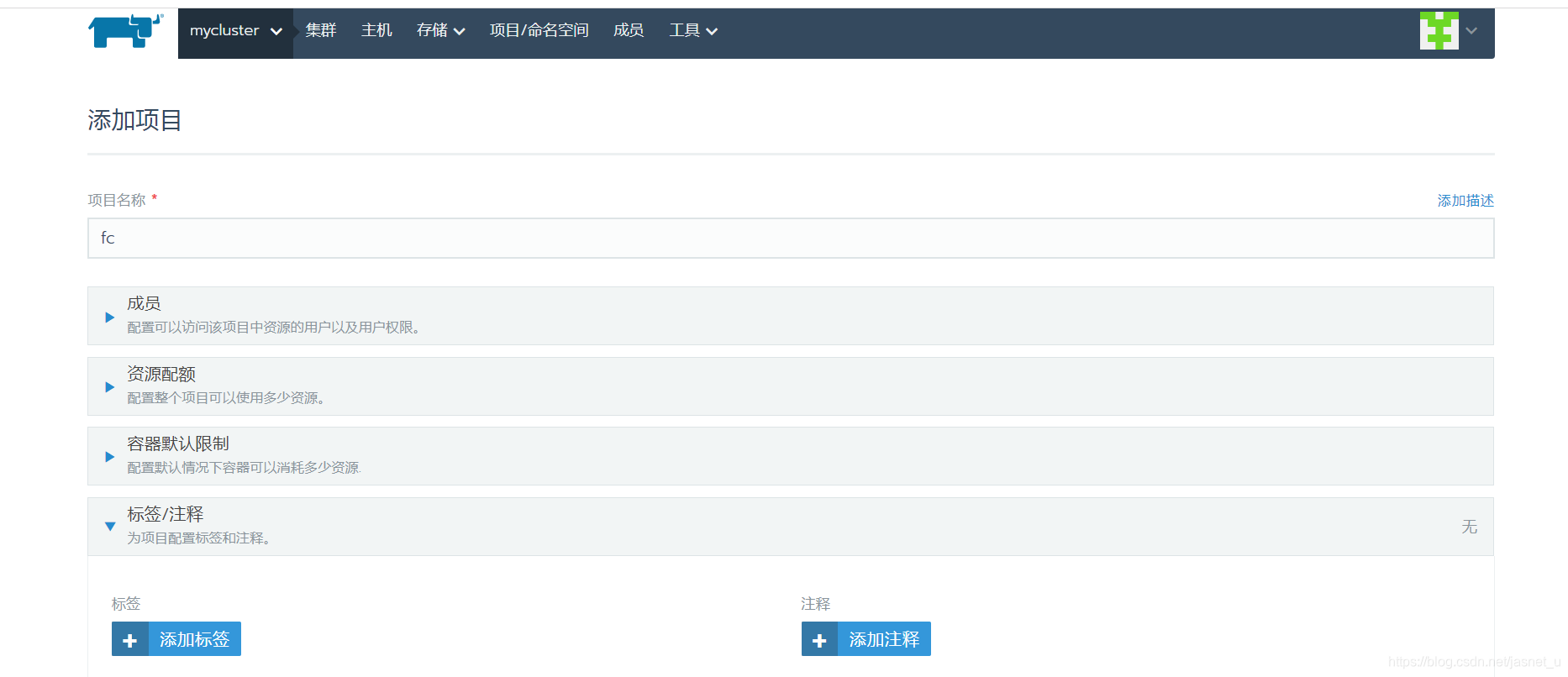Click the 添加注释 button
1568x677 pixels.
click(x=866, y=638)
